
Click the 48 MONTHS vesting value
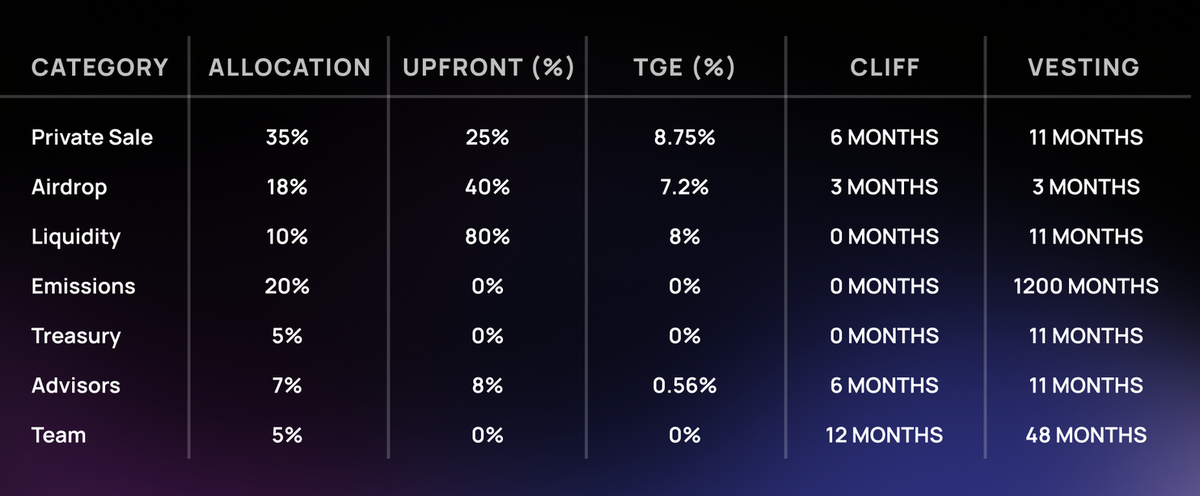[x=1086, y=436]
